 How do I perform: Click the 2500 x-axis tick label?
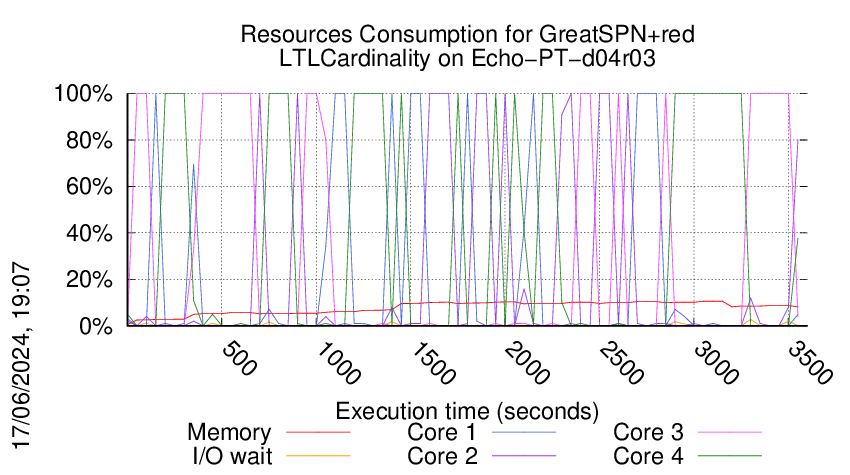621,363
